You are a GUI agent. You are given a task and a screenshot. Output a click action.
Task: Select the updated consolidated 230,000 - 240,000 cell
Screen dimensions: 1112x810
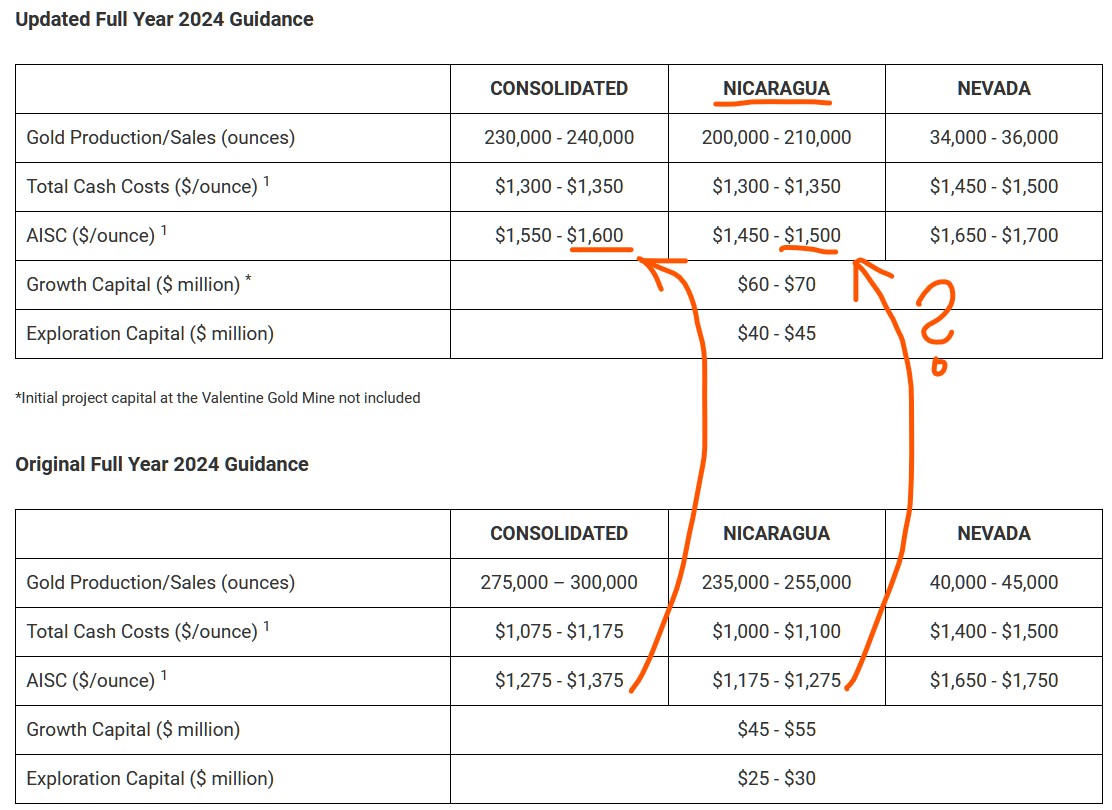[x=559, y=138]
